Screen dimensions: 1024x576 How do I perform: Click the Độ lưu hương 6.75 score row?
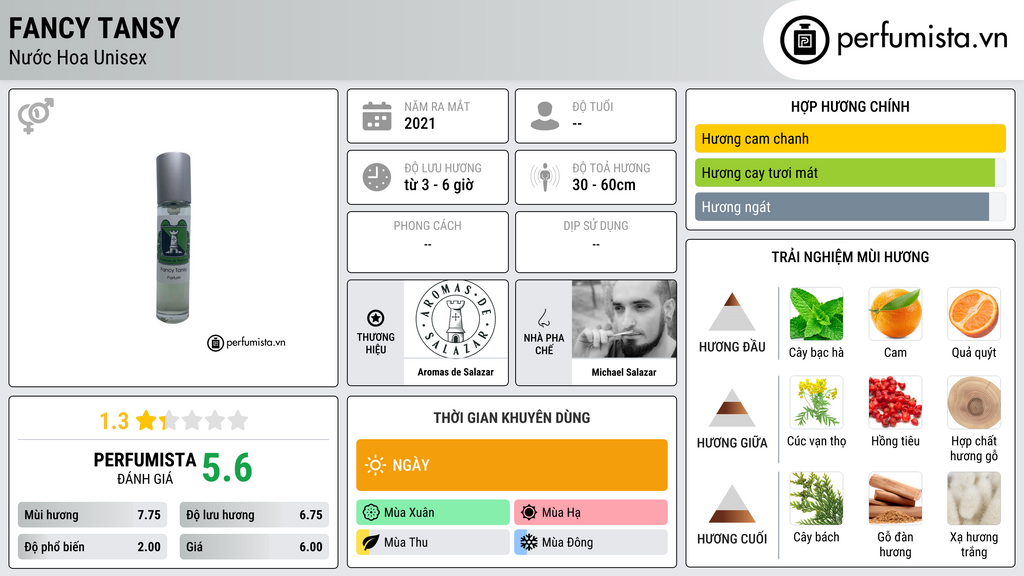[x=254, y=515]
